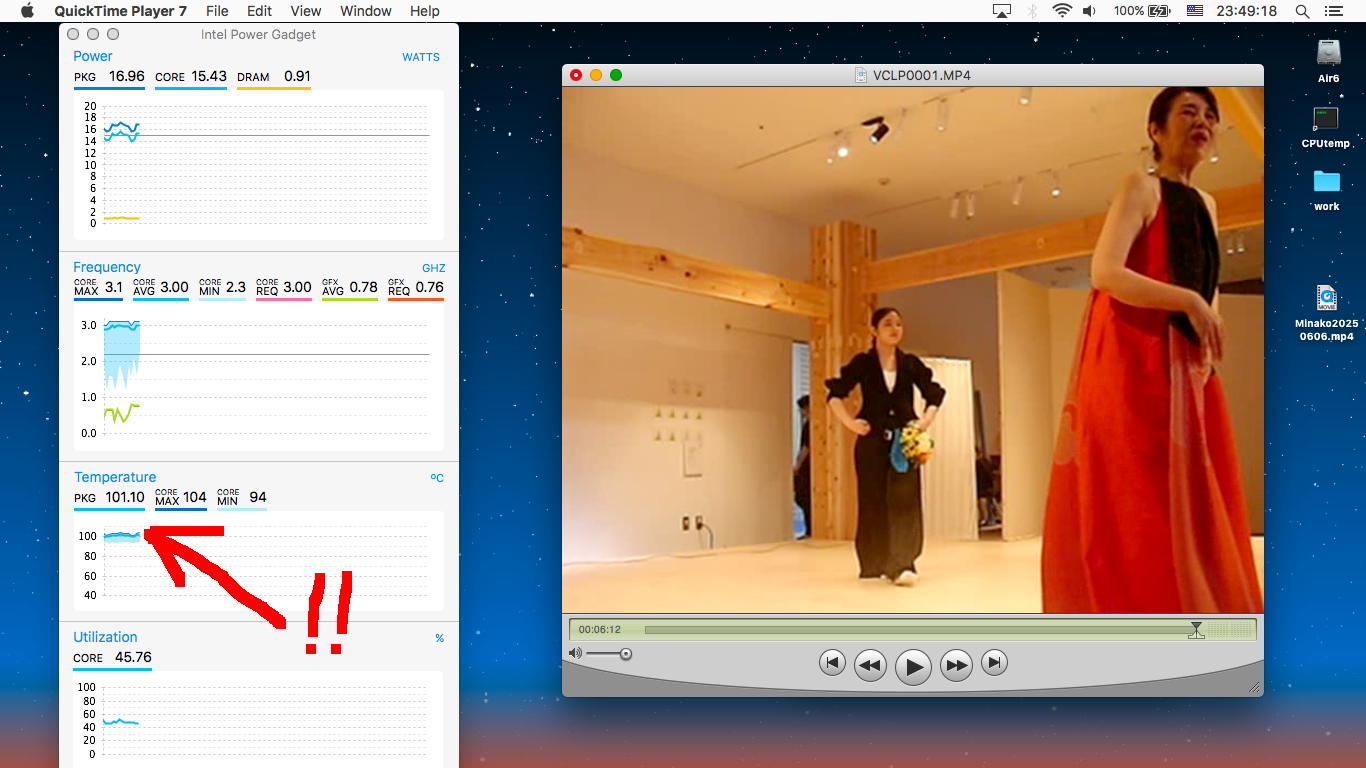Viewport: 1366px width, 768px height.
Task: Open the File menu
Action: pos(217,11)
